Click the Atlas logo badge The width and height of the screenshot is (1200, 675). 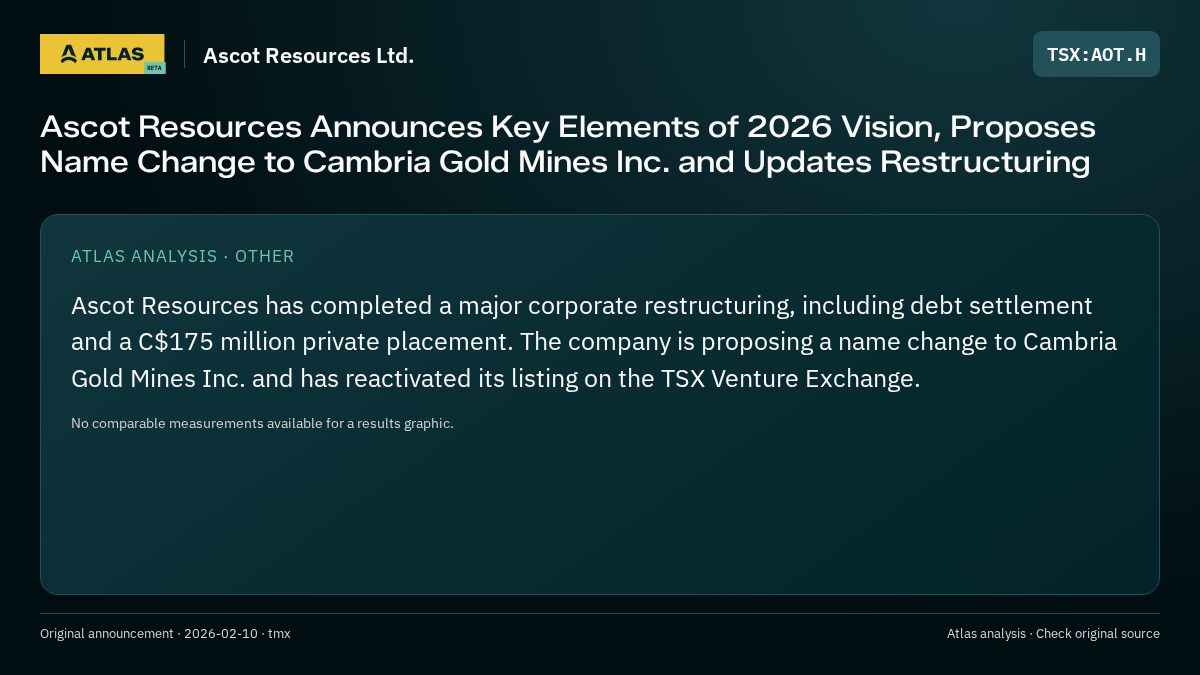pyautogui.click(x=102, y=54)
